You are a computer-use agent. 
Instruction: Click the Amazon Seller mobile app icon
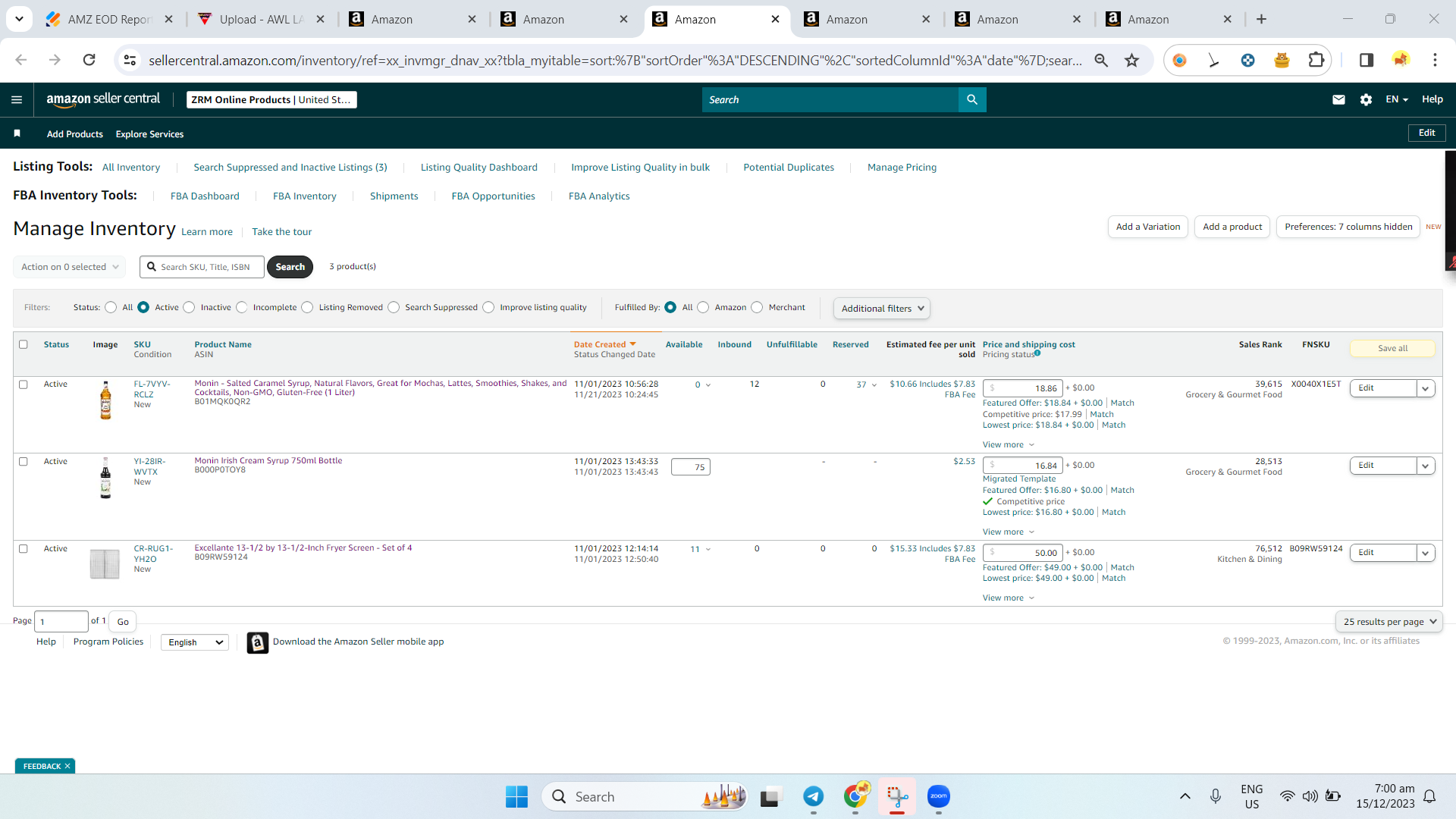pyautogui.click(x=257, y=642)
